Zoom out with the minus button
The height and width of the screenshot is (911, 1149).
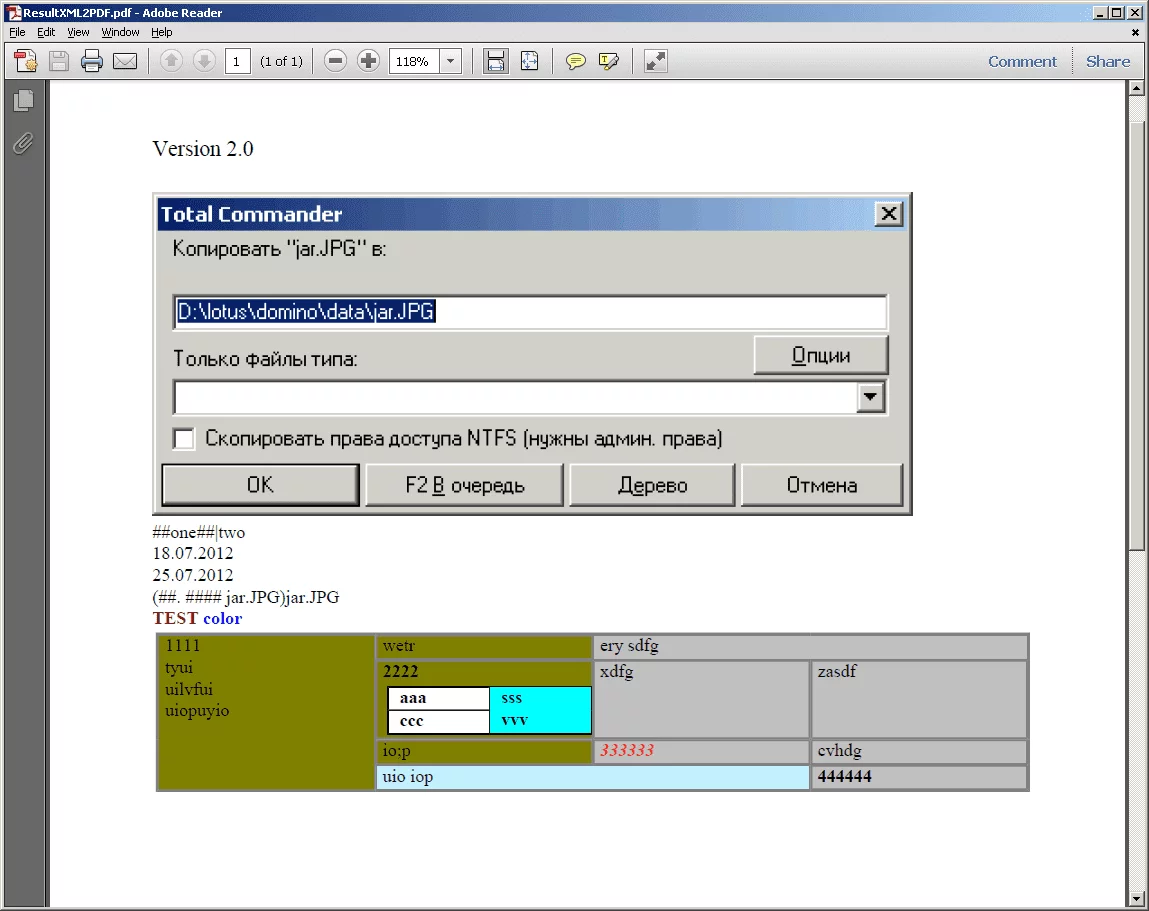[336, 61]
